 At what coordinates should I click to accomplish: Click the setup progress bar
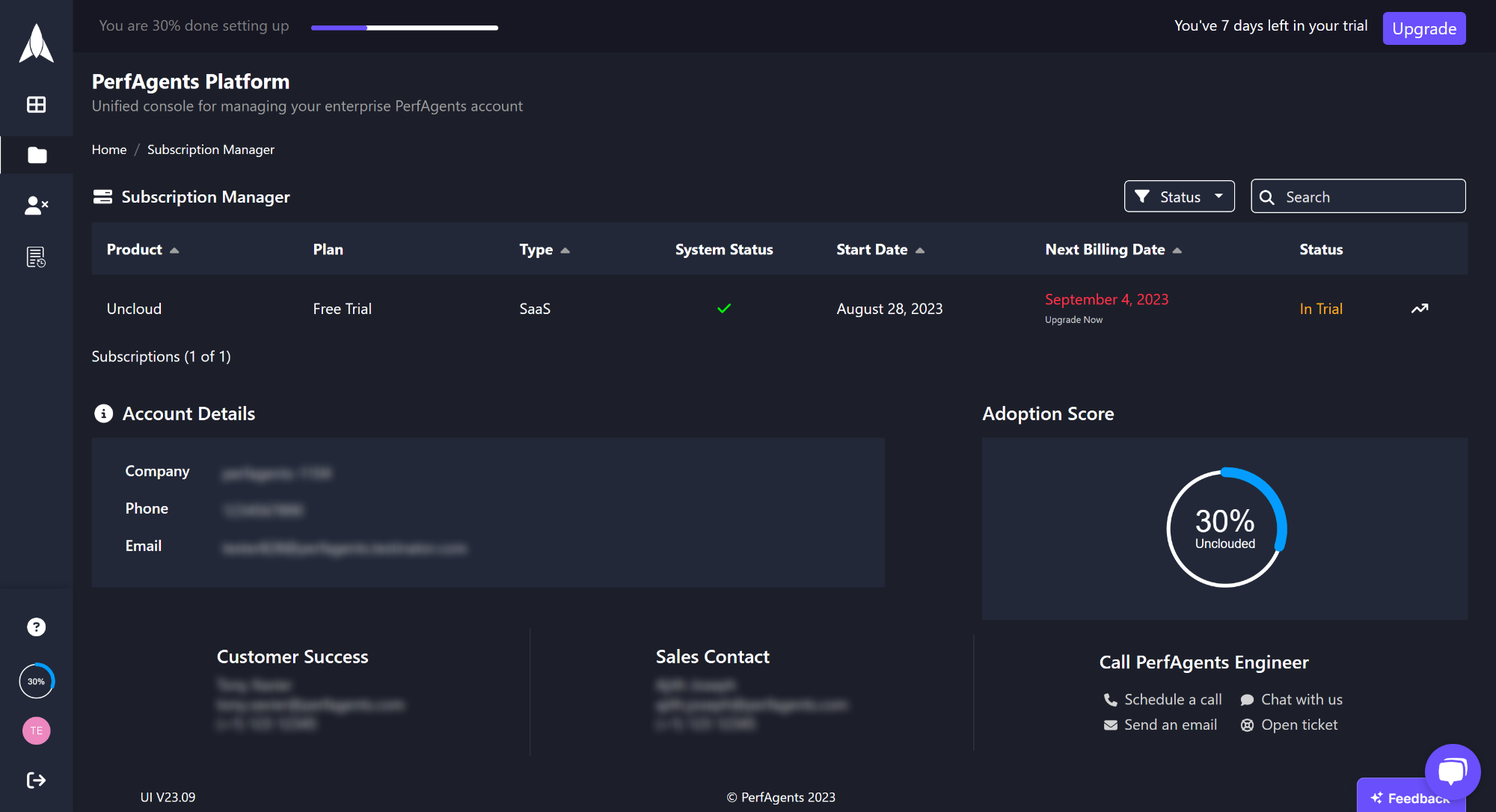point(404,28)
